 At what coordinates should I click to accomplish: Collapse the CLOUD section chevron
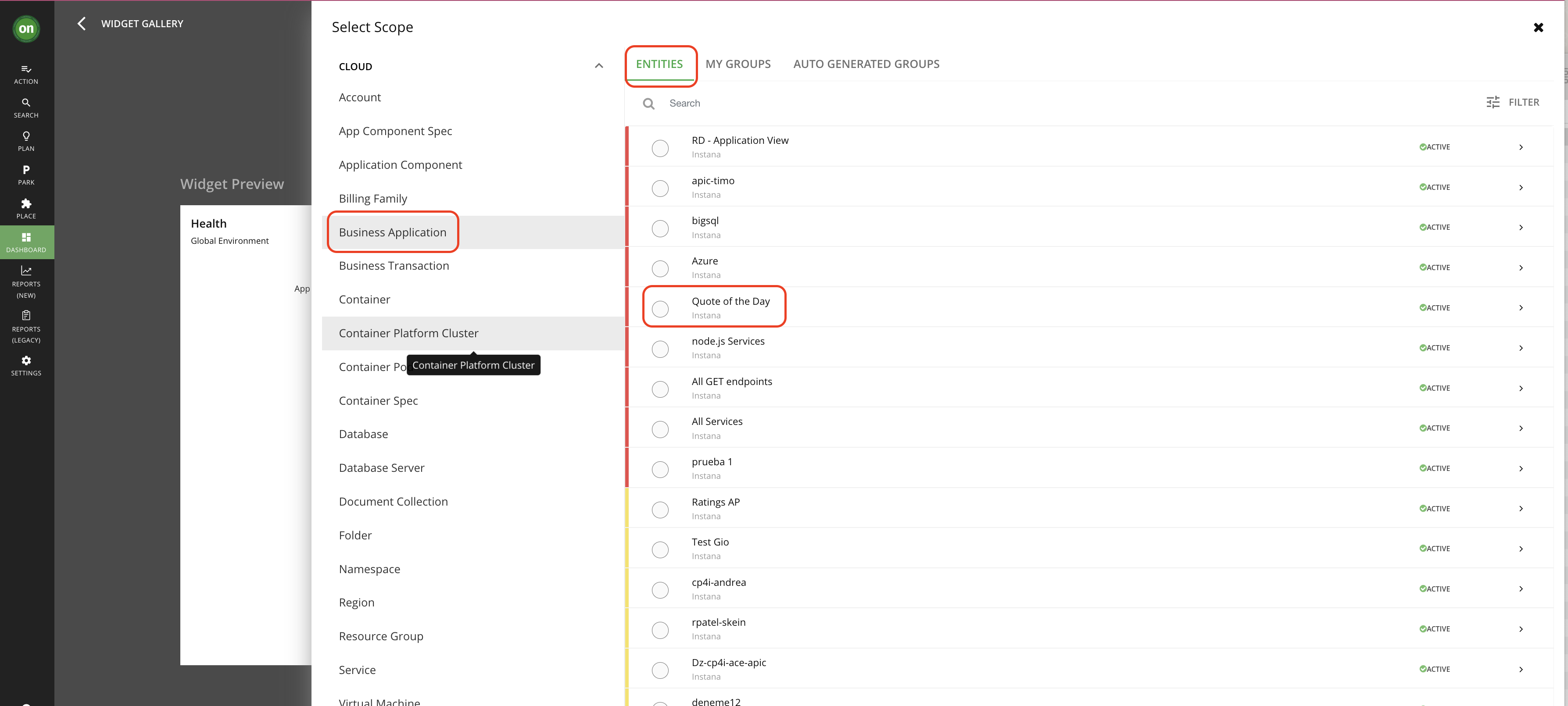pyautogui.click(x=599, y=66)
